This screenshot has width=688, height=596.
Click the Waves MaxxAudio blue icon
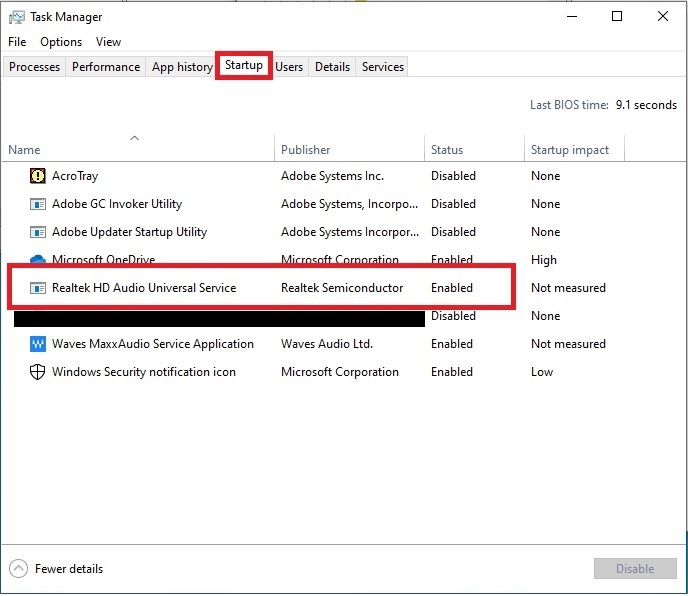[x=38, y=344]
